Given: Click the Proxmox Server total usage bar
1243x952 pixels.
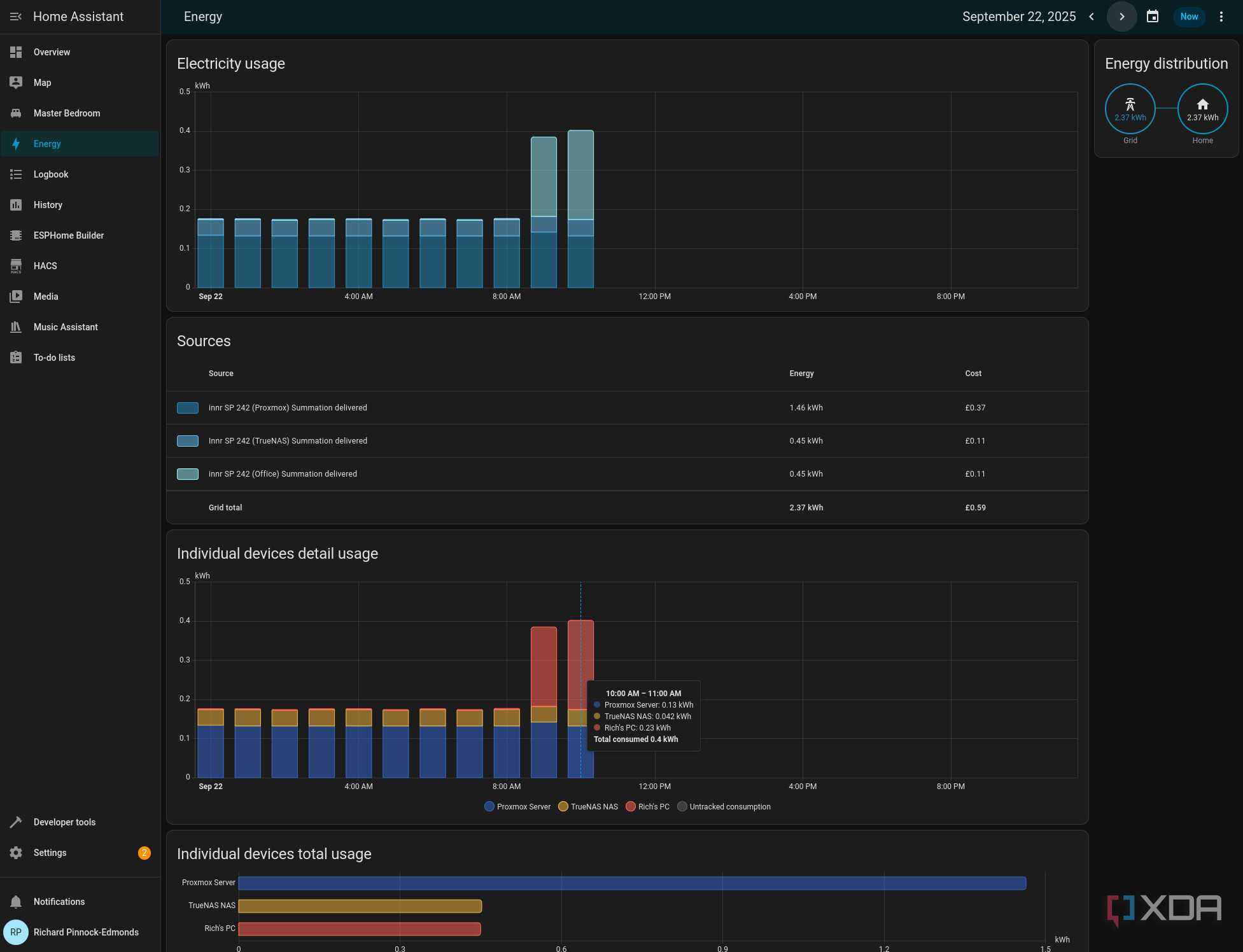Looking at the screenshot, I should [x=632, y=883].
